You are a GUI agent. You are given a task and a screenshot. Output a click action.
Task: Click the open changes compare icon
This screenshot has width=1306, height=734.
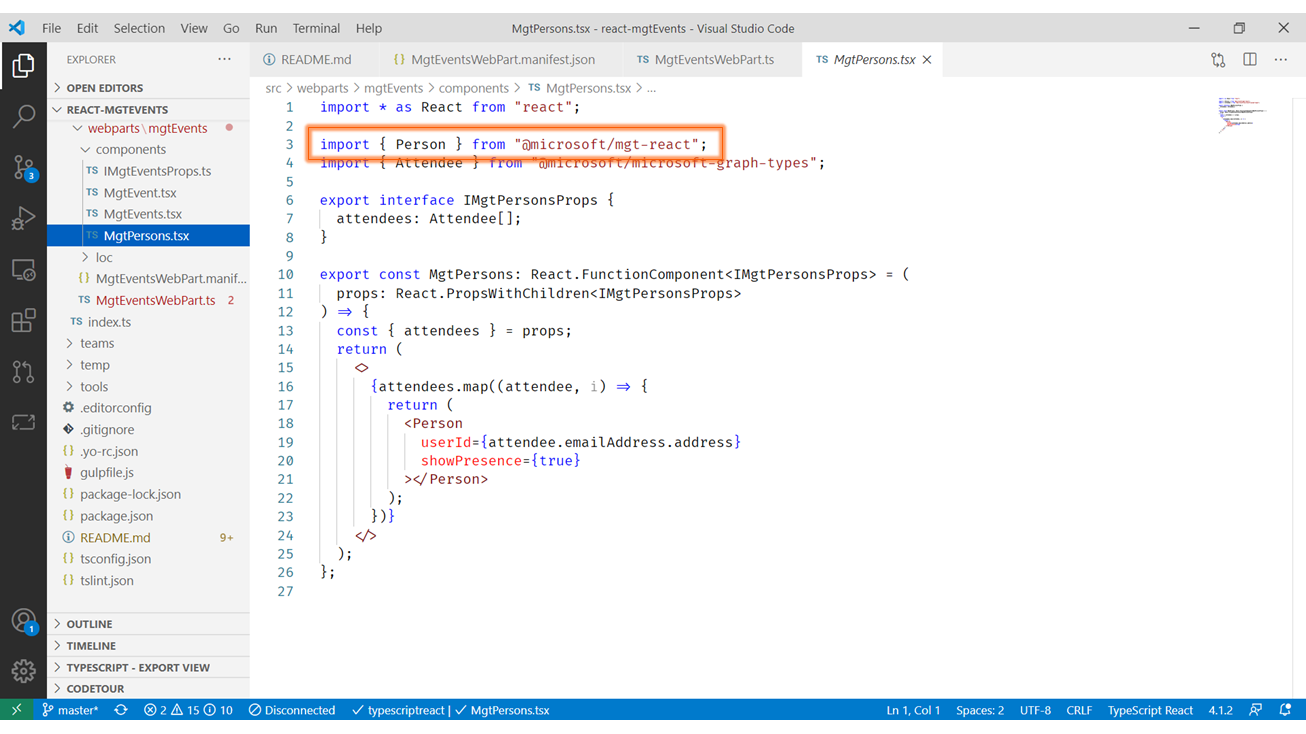pyautogui.click(x=1218, y=60)
